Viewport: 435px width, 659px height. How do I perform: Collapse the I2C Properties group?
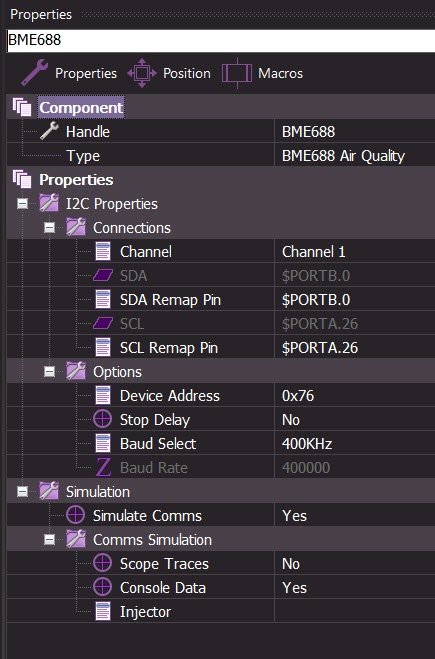(23, 204)
